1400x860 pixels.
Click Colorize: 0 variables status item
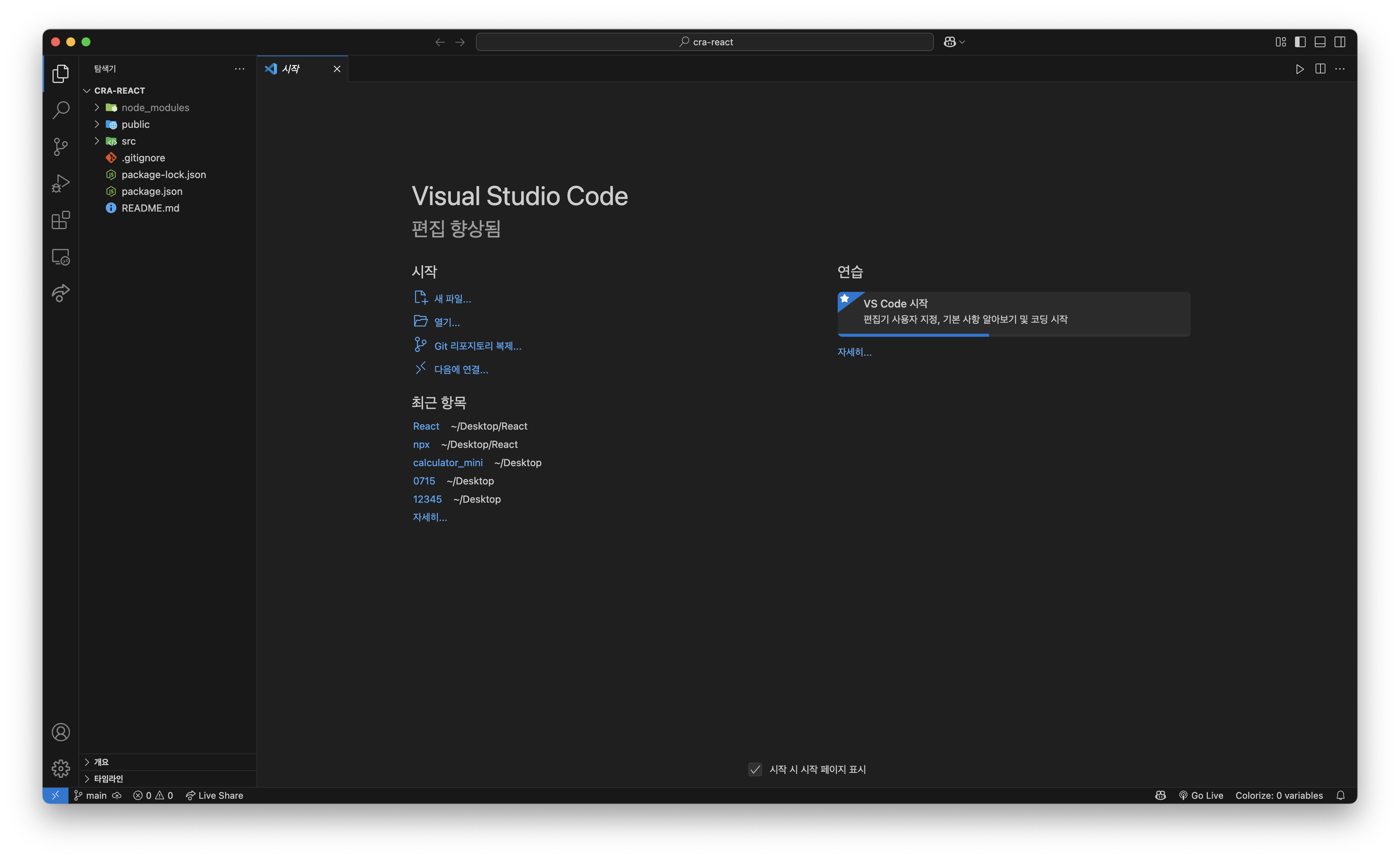(x=1279, y=795)
